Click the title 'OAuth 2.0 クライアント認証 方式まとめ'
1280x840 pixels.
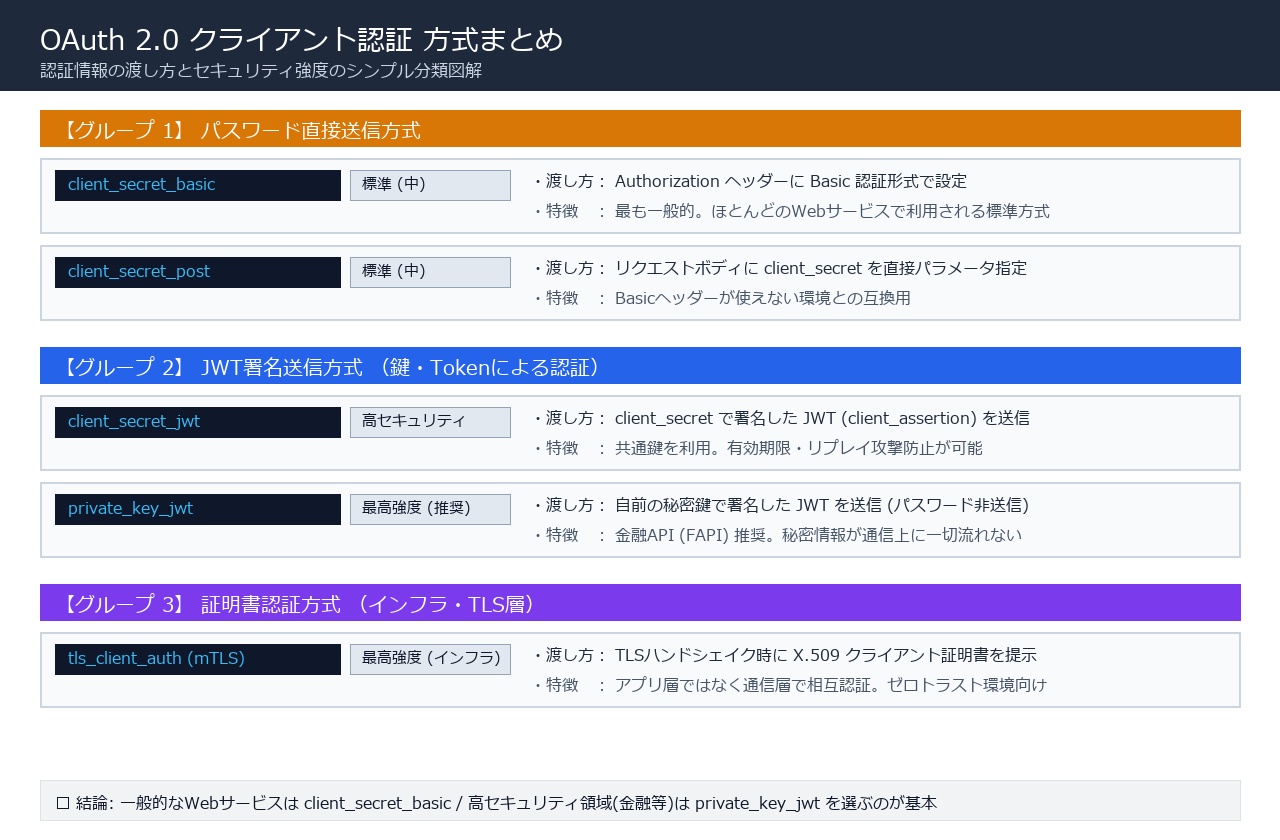pos(301,39)
